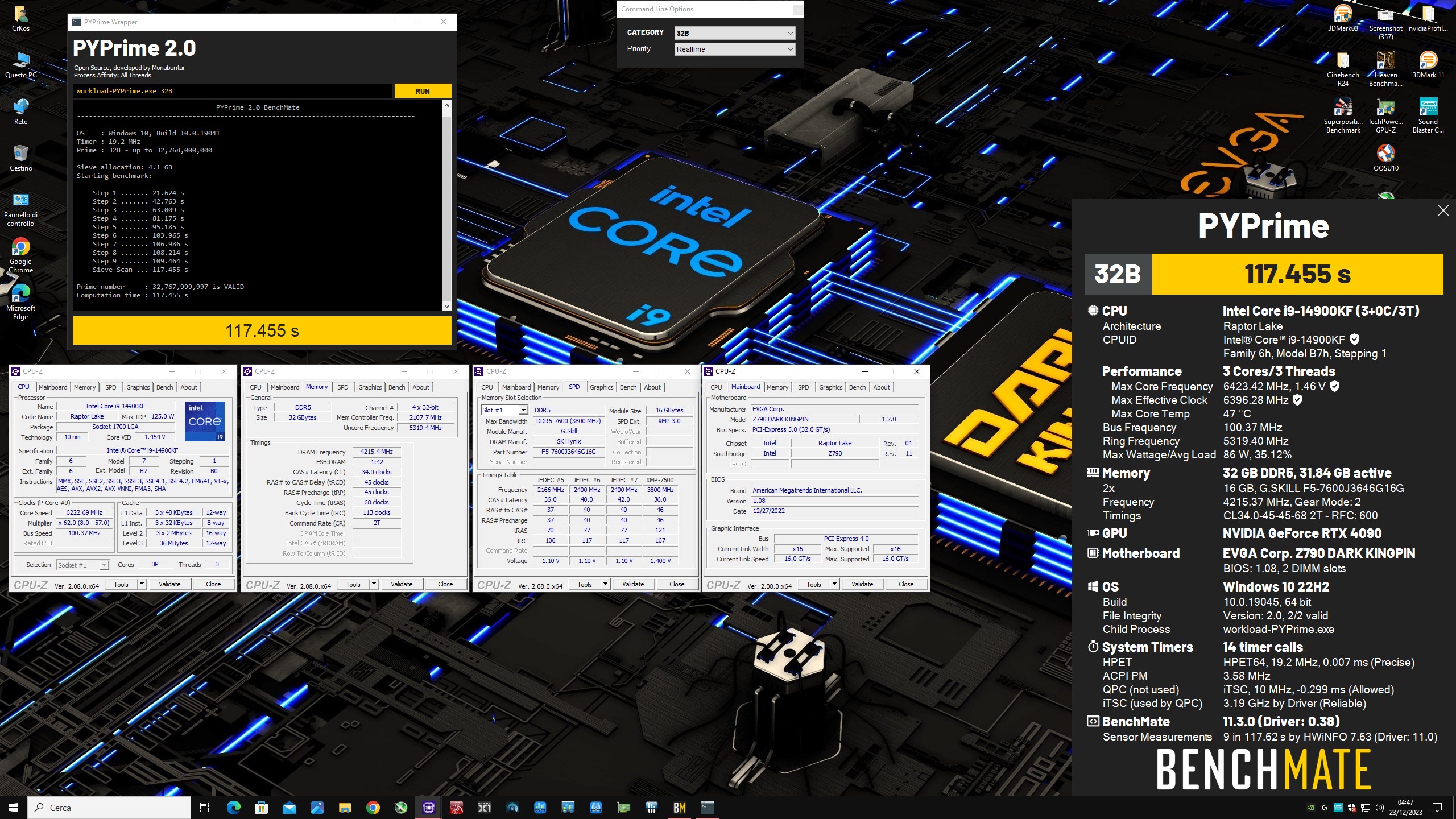Select the Questo PC desktop icon

click(20, 65)
